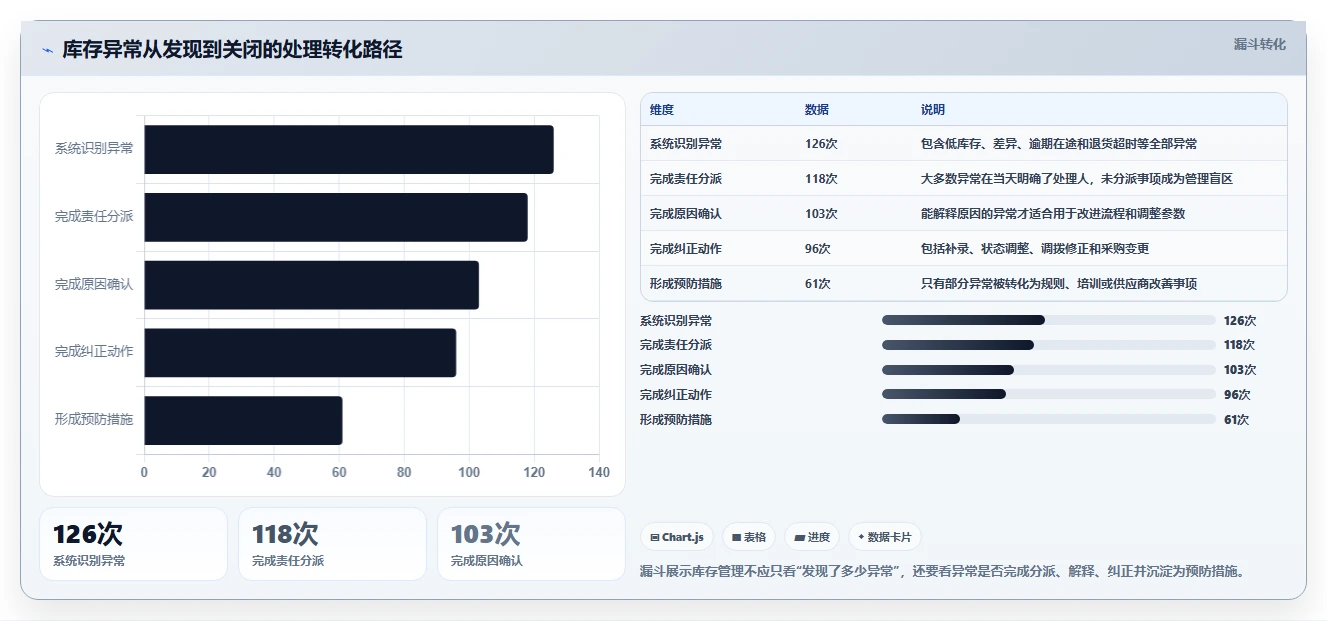Viewport: 1327px width, 621px height.
Task: Click the 96次 value beside the progress bar
Action: 1237,395
